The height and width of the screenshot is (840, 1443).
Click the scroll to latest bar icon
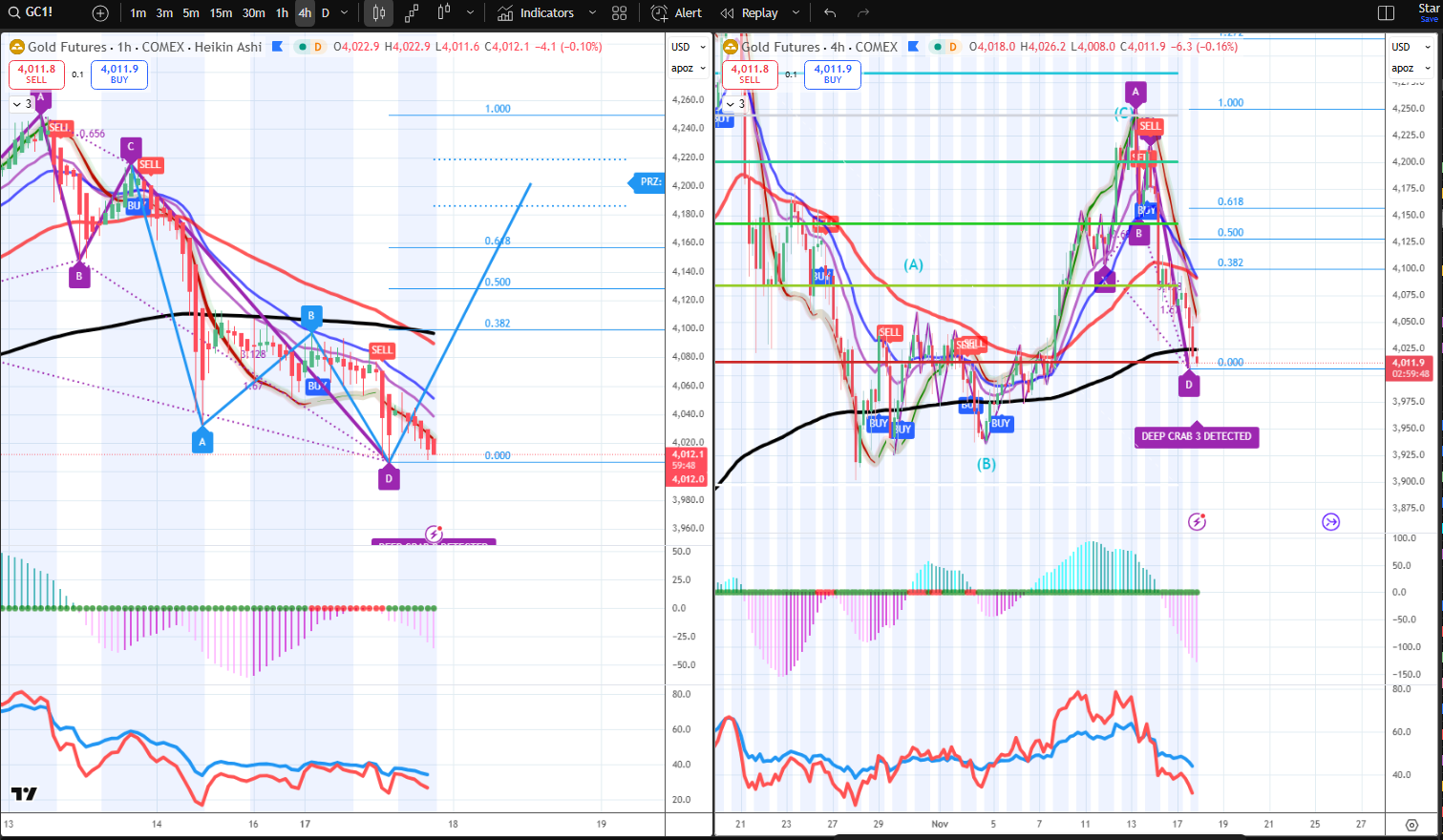point(1330,521)
